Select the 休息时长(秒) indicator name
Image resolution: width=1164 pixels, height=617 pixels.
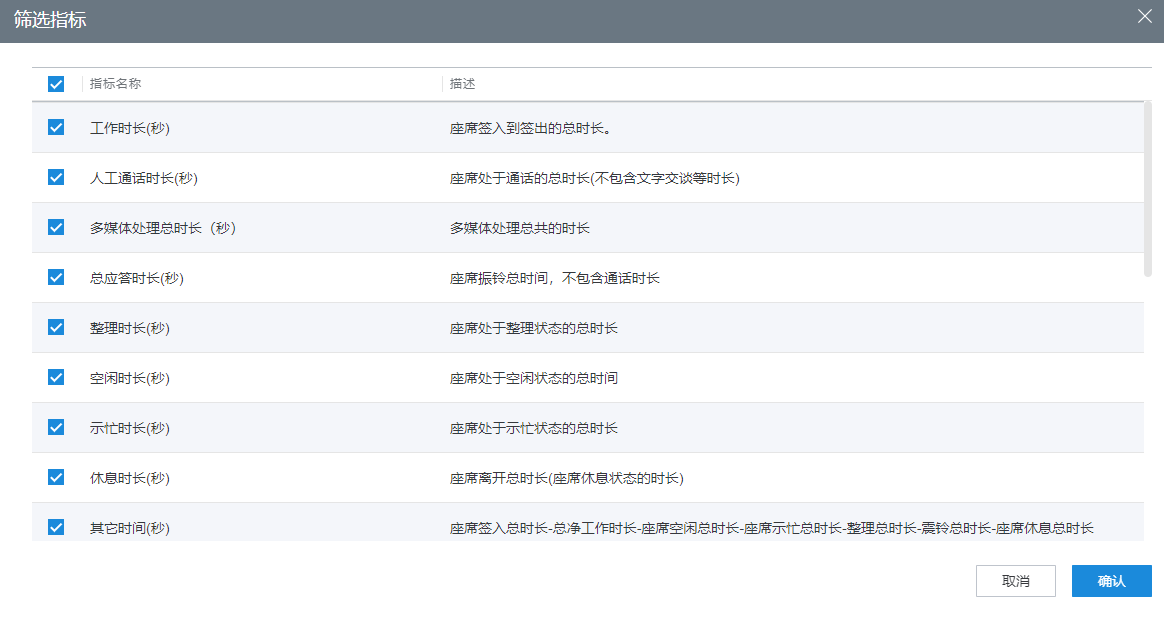click(x=130, y=478)
